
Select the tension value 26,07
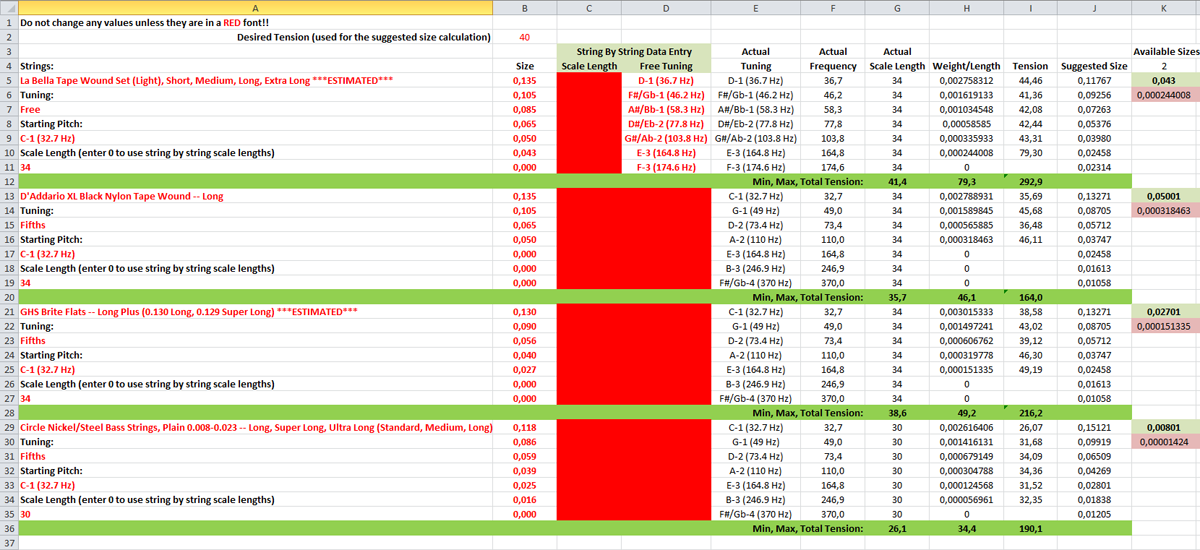point(1030,427)
